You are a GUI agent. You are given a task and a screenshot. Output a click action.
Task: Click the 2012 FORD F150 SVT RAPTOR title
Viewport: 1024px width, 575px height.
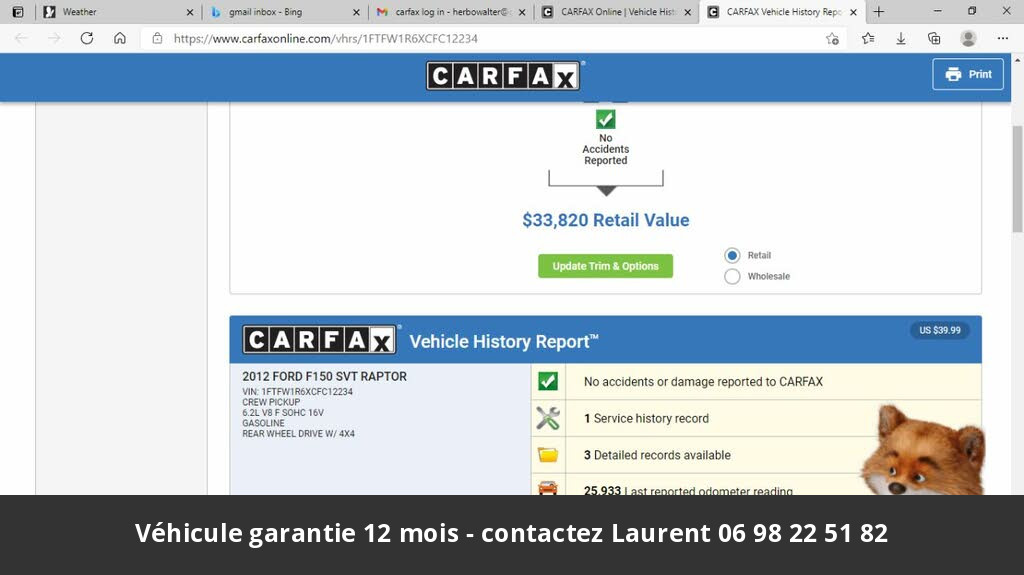tap(325, 376)
